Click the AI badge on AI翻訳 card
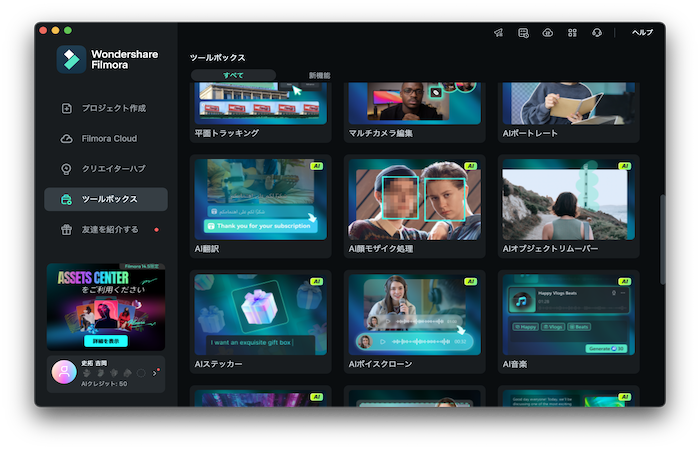The image size is (700, 450). click(317, 166)
